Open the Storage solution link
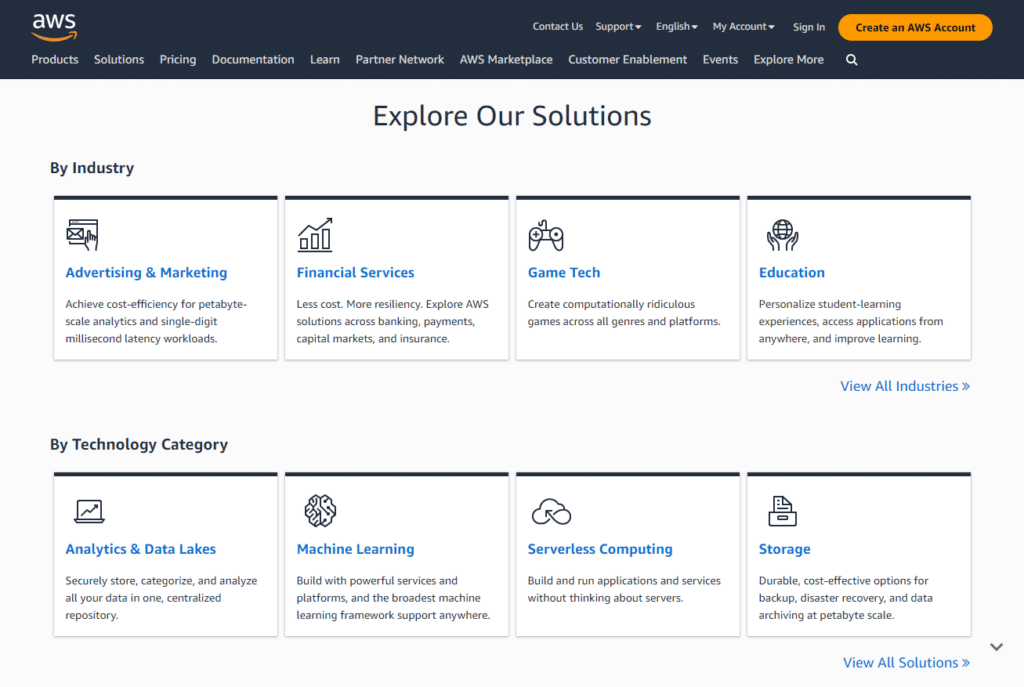The width and height of the screenshot is (1024, 687). click(784, 549)
